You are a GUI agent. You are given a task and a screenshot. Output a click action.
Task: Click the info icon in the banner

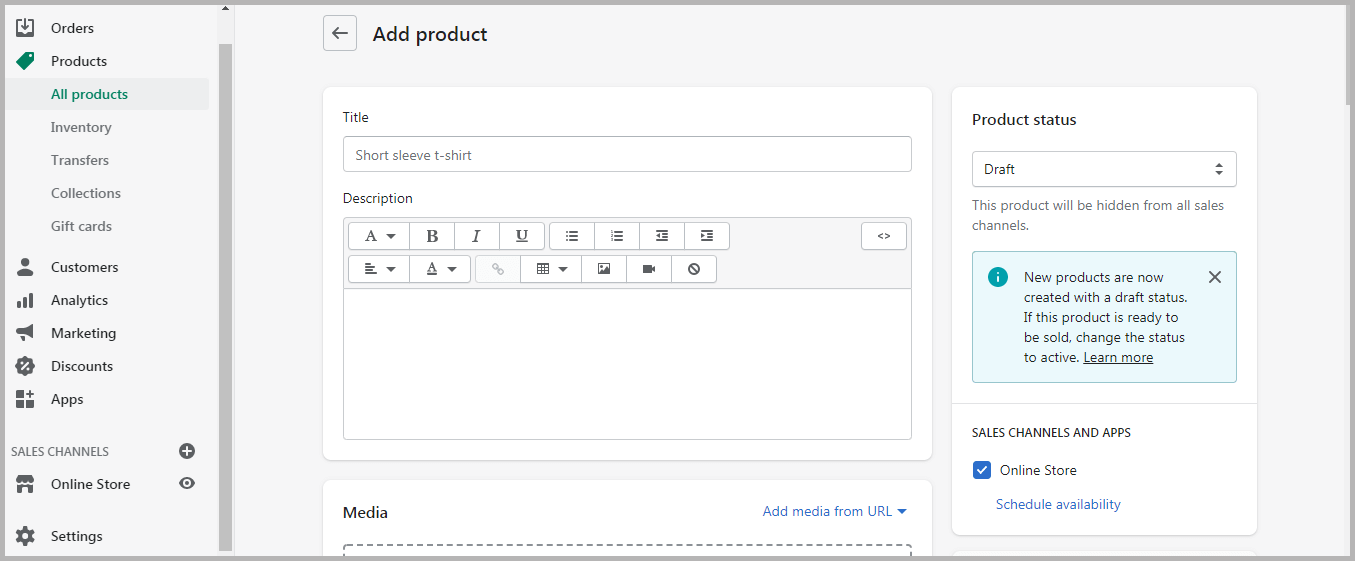998,277
